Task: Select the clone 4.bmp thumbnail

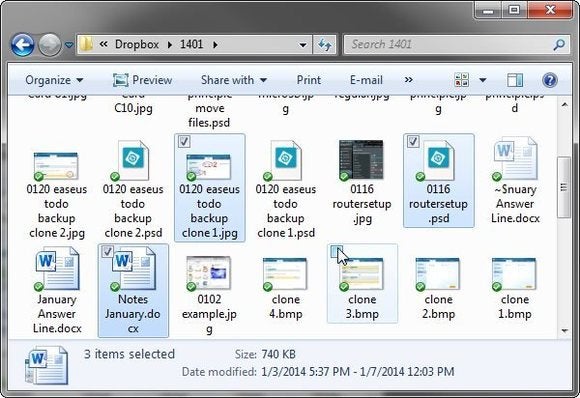Action: click(285, 274)
